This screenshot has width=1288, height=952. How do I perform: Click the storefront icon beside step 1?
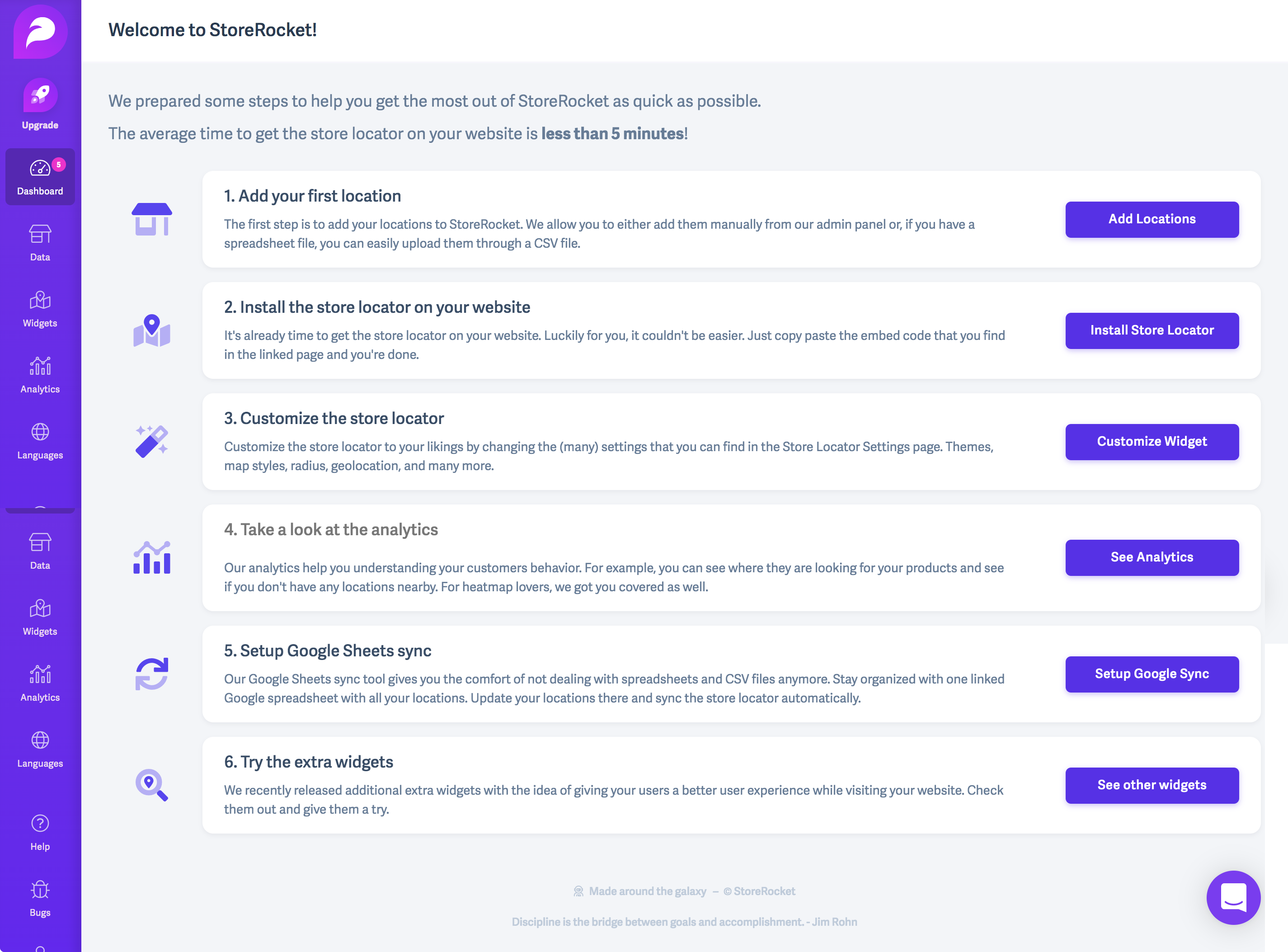152,220
